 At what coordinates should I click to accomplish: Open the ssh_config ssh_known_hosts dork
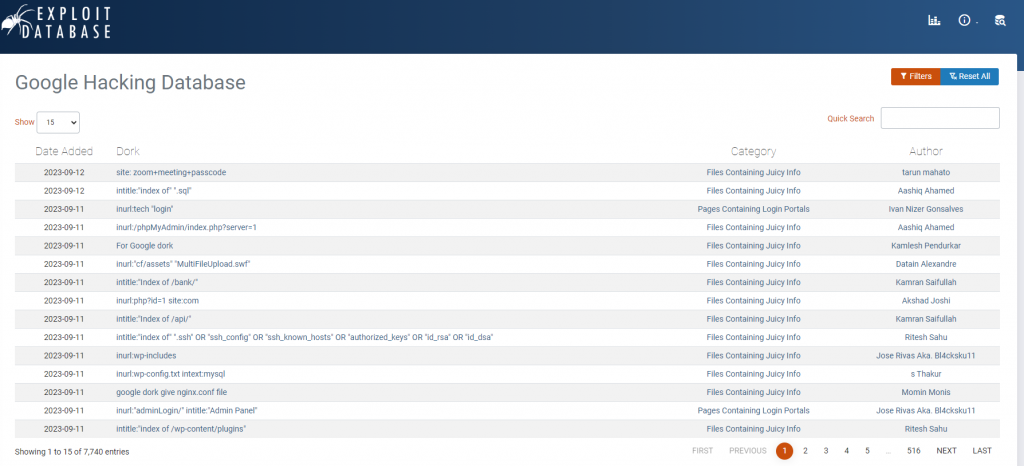click(304, 337)
